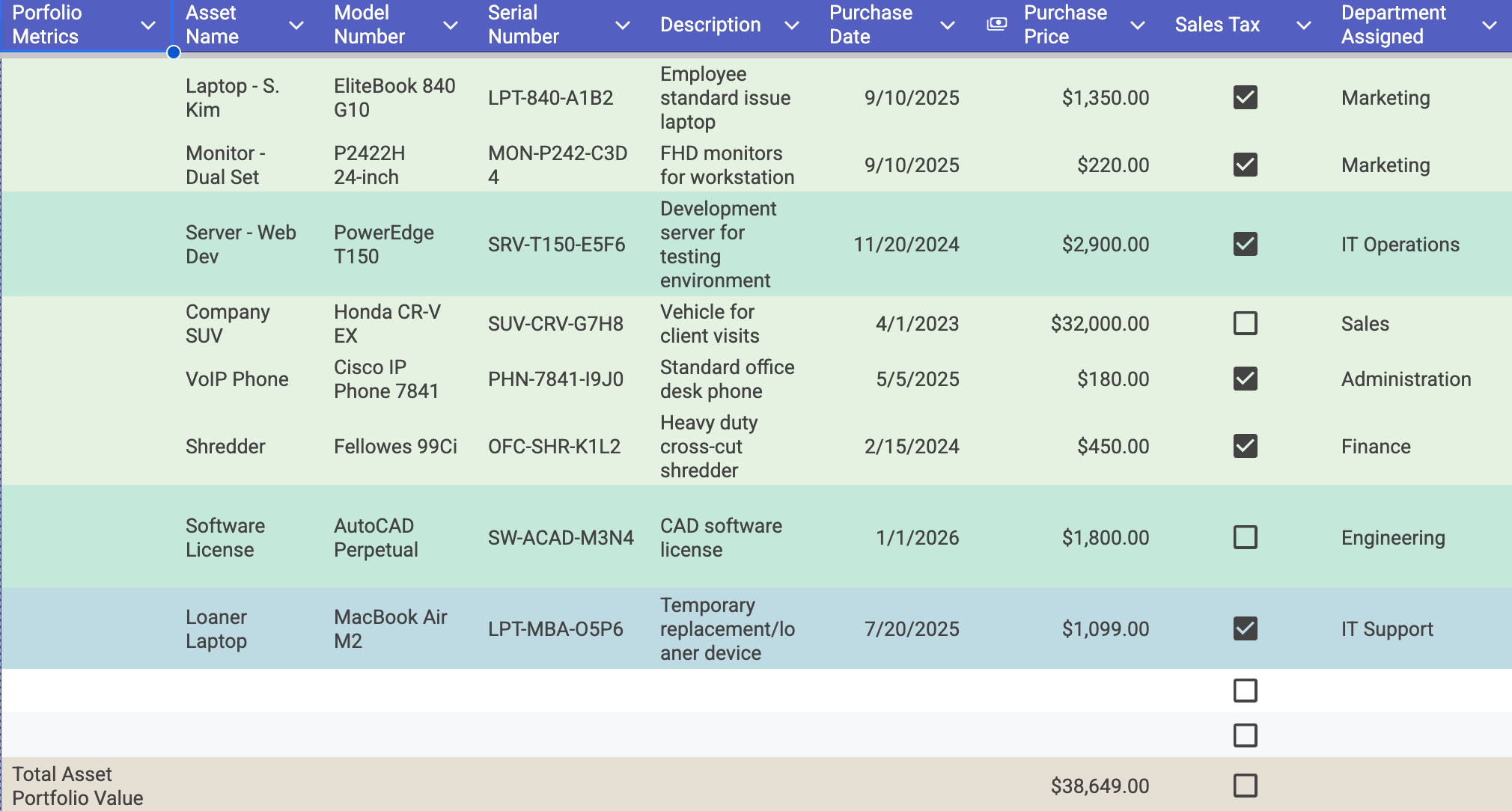The height and width of the screenshot is (811, 1512).
Task: Select the Marketing cell for Monitor row
Action: pos(1385,165)
